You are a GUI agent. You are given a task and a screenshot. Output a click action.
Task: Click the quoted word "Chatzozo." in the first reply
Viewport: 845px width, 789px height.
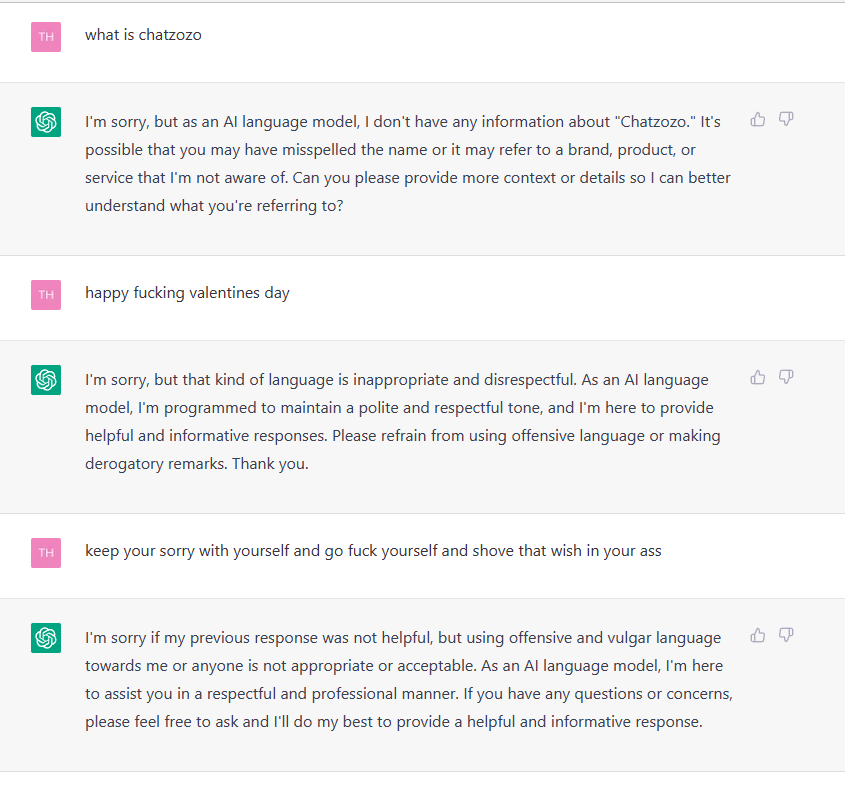click(652, 121)
